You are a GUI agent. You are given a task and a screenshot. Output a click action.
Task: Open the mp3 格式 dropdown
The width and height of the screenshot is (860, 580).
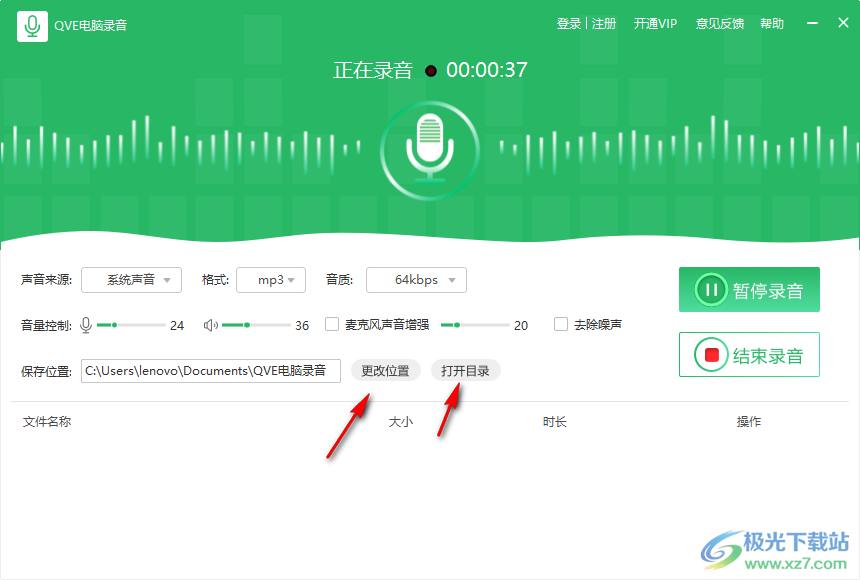click(271, 280)
